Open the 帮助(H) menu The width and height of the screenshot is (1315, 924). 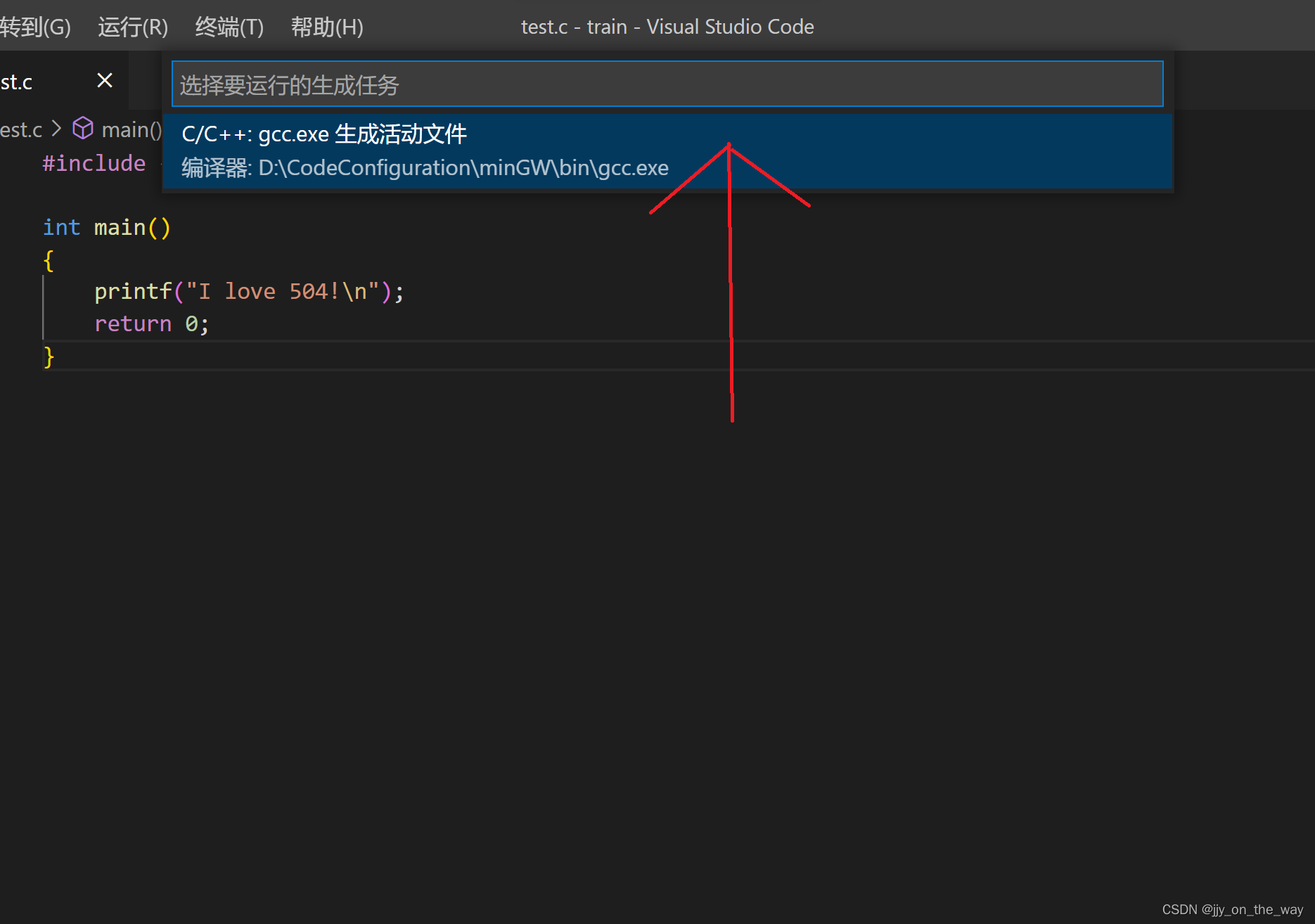pyautogui.click(x=327, y=27)
